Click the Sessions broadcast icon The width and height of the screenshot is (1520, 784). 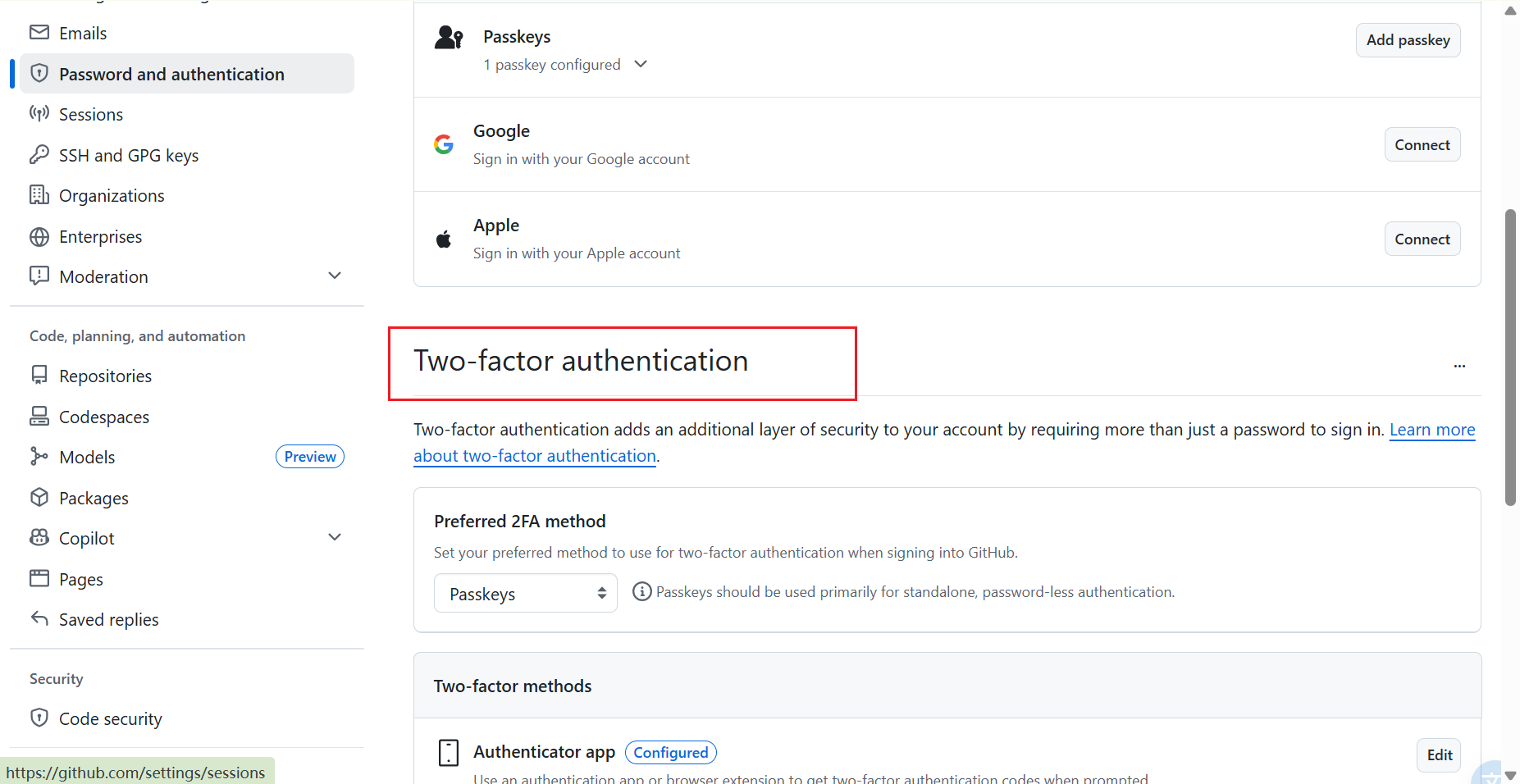39,114
